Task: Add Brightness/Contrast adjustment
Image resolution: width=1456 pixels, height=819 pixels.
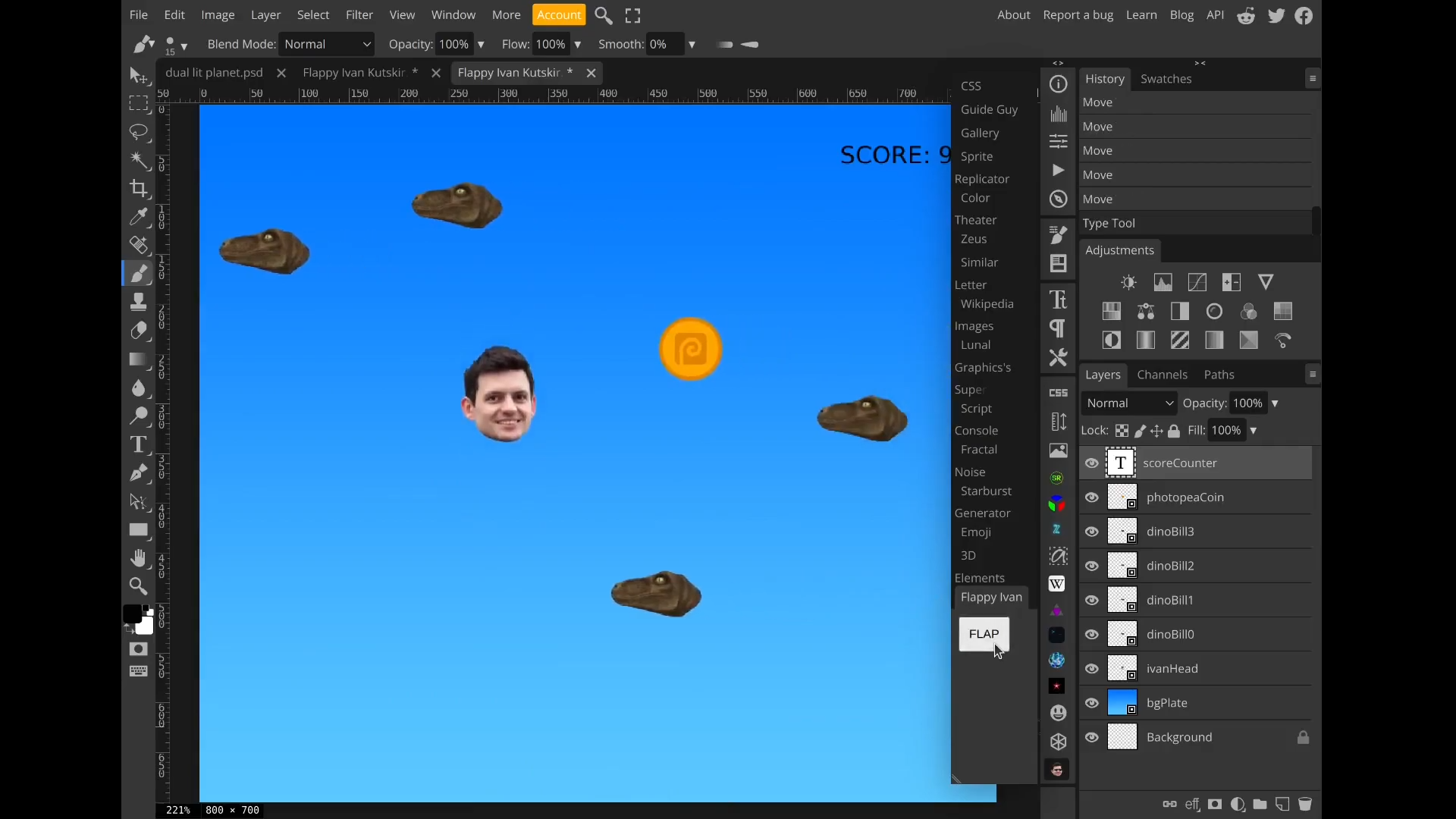Action: pyautogui.click(x=1128, y=283)
